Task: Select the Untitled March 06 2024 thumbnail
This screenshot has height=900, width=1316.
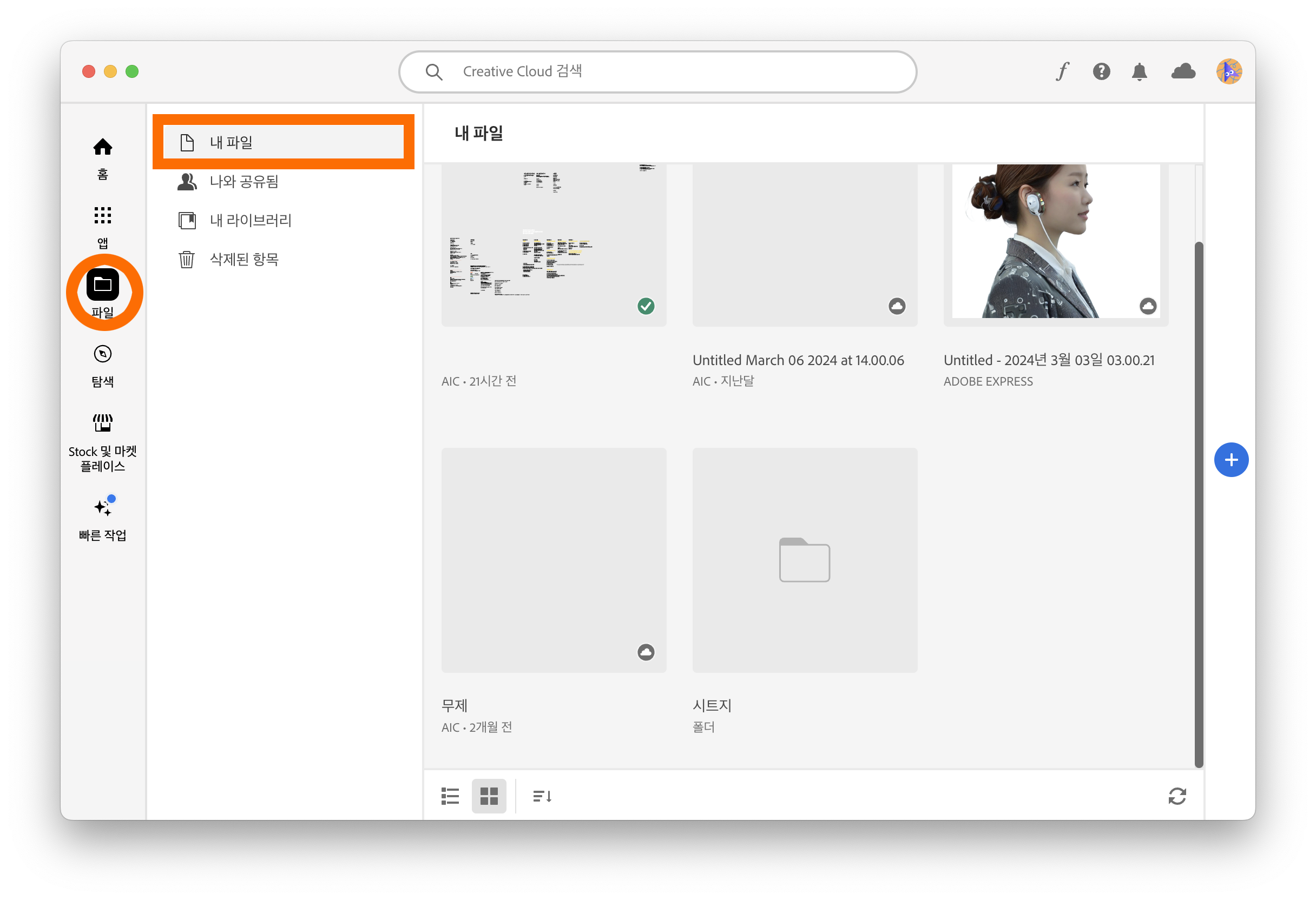Action: (x=804, y=243)
